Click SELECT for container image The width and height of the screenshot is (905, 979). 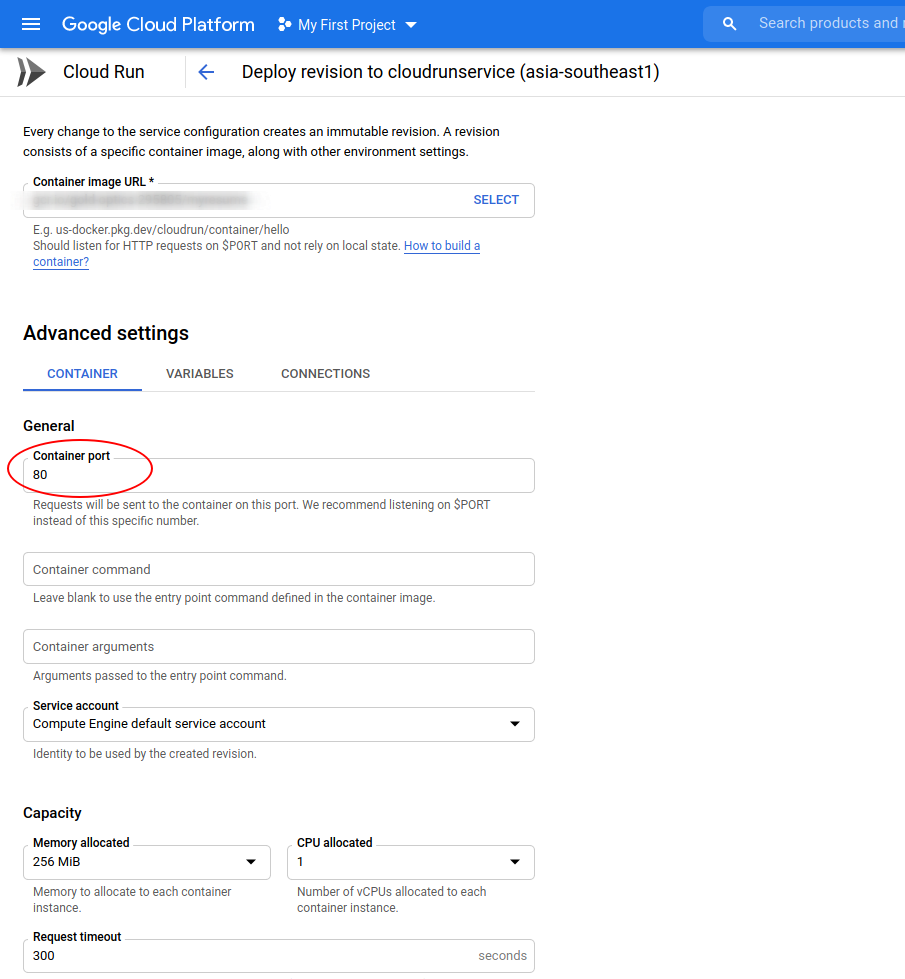point(496,200)
